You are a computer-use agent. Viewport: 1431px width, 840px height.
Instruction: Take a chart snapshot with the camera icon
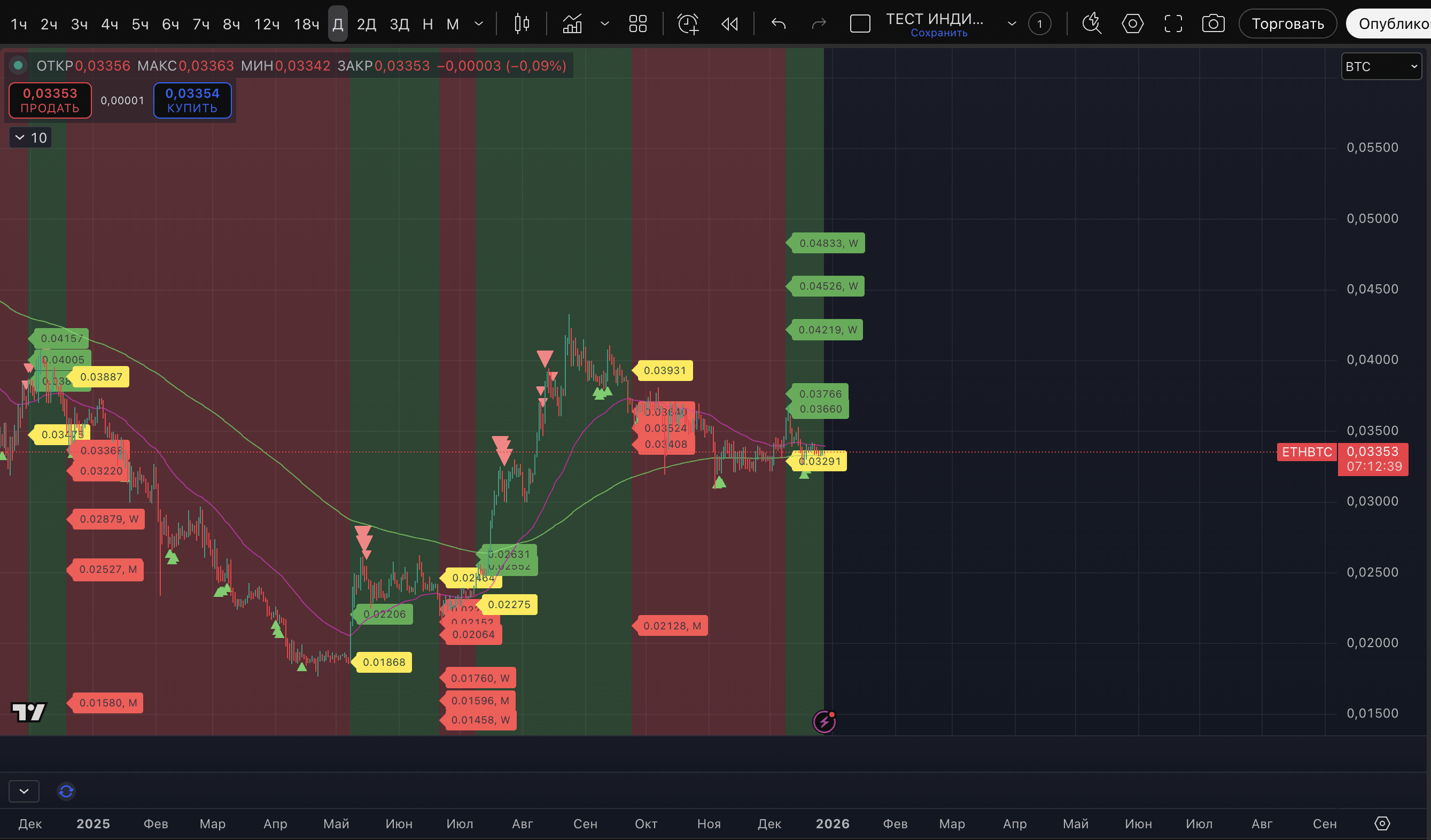(x=1213, y=24)
